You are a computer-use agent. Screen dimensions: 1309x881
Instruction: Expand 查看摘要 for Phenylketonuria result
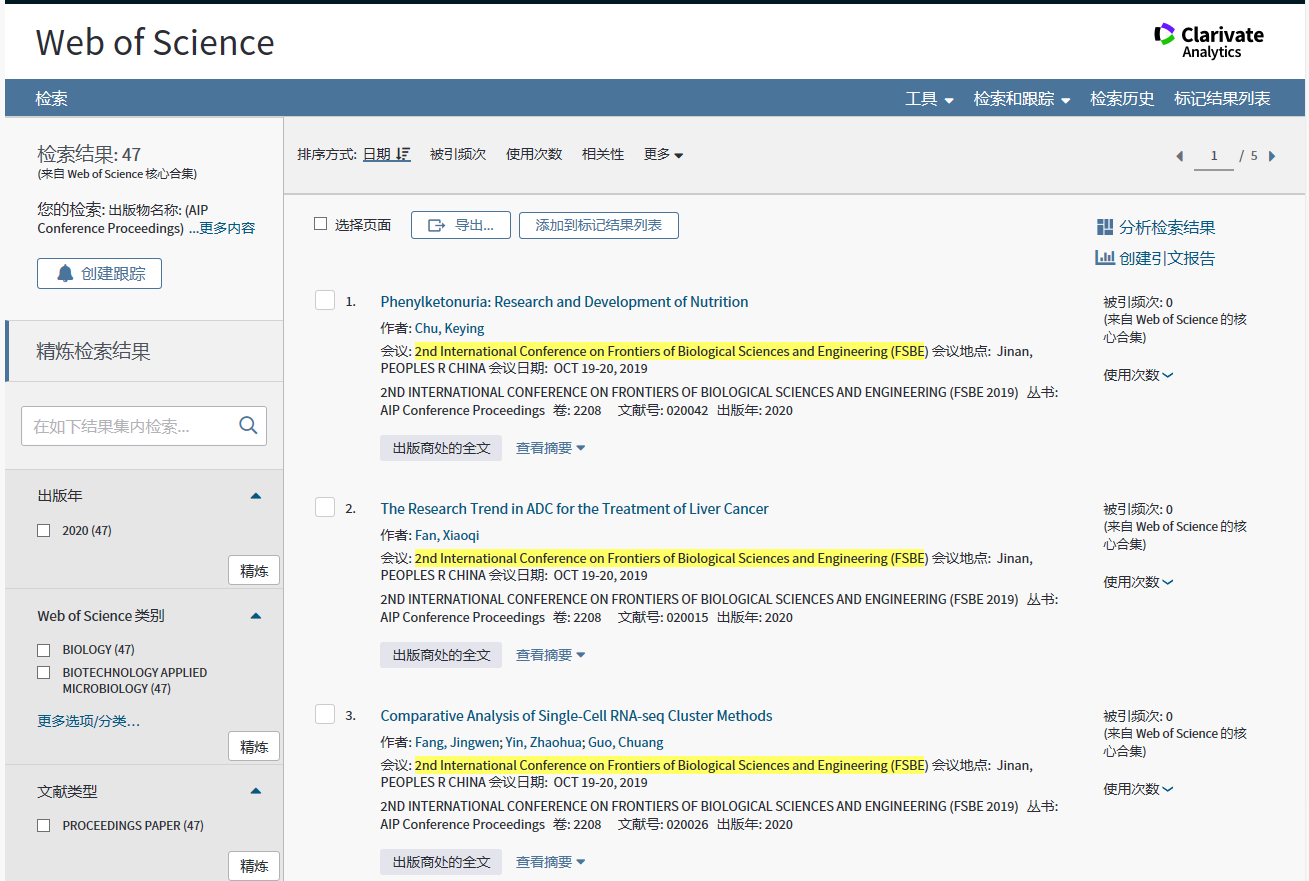click(550, 448)
